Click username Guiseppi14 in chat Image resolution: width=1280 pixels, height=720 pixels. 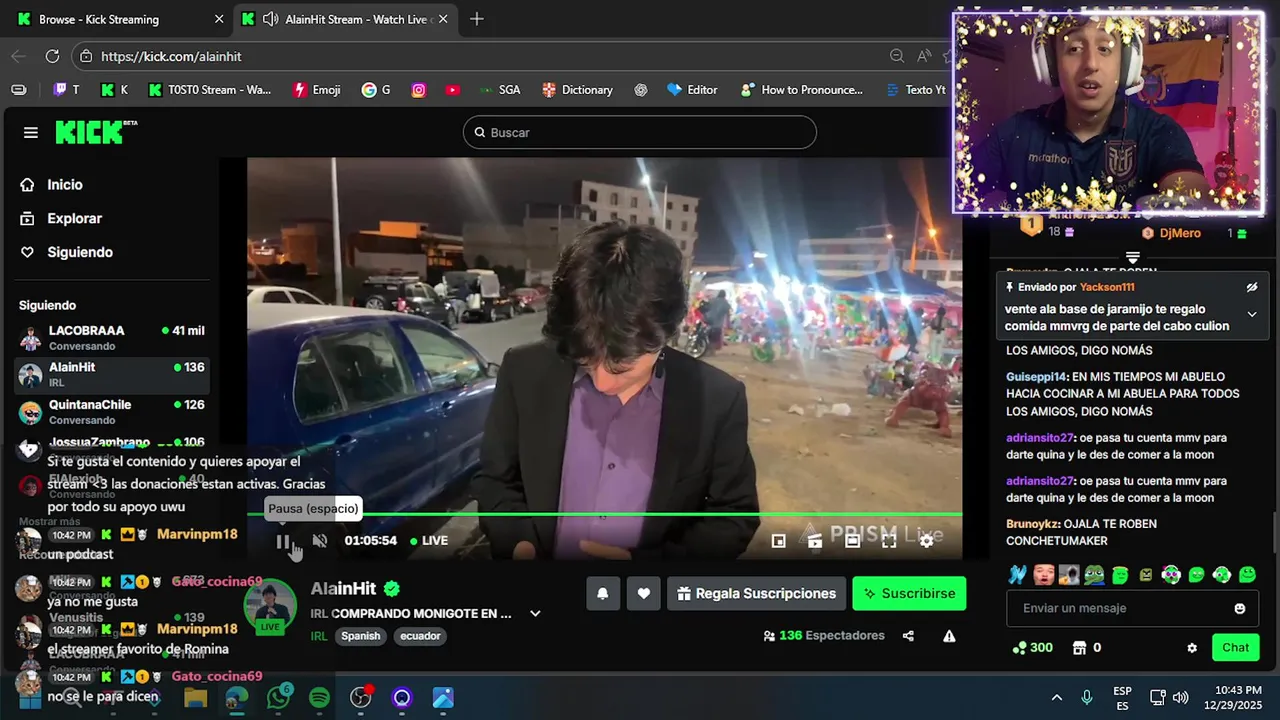pos(1036,377)
